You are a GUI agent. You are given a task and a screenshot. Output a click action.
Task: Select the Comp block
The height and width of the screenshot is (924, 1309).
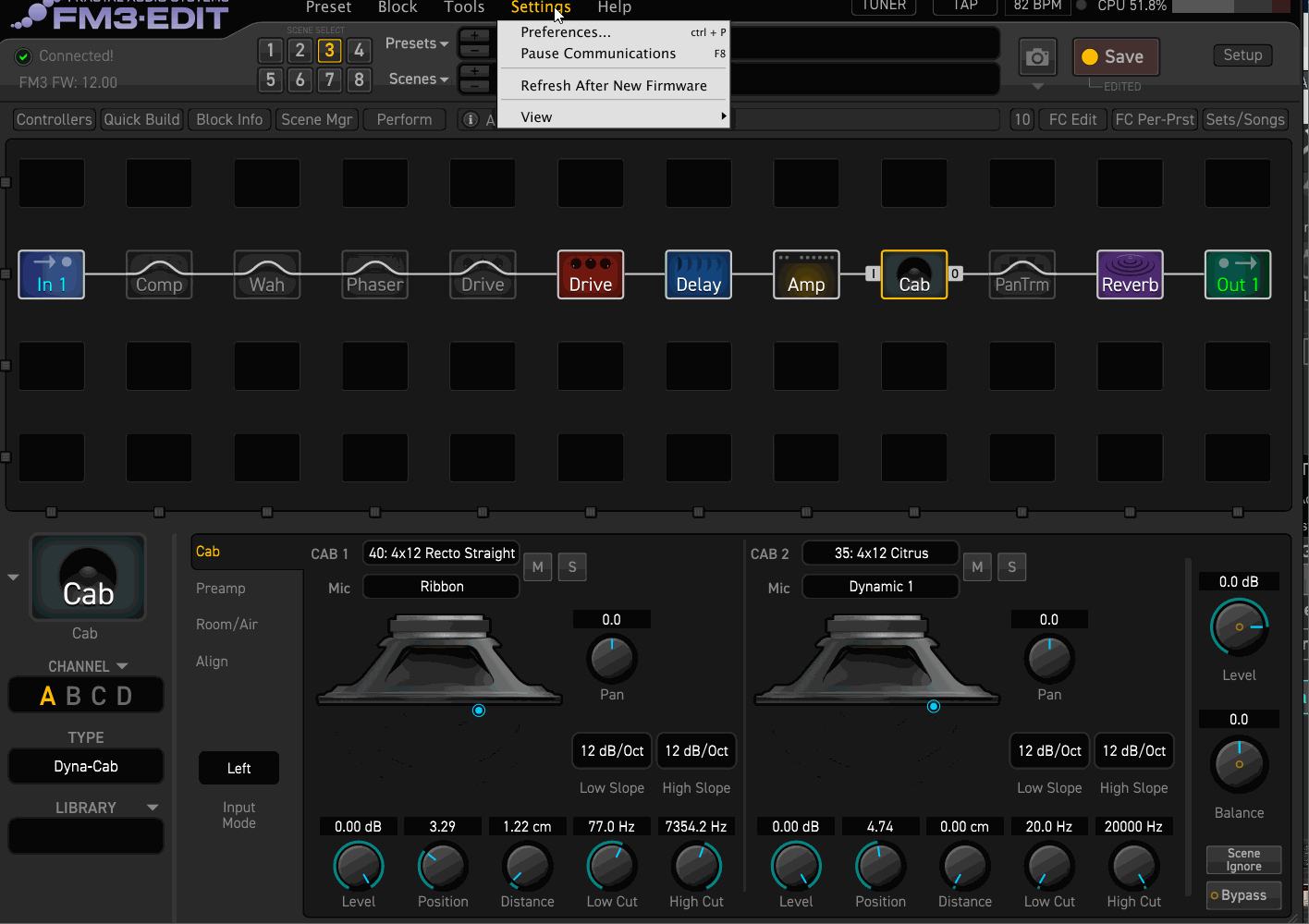pyautogui.click(x=159, y=274)
